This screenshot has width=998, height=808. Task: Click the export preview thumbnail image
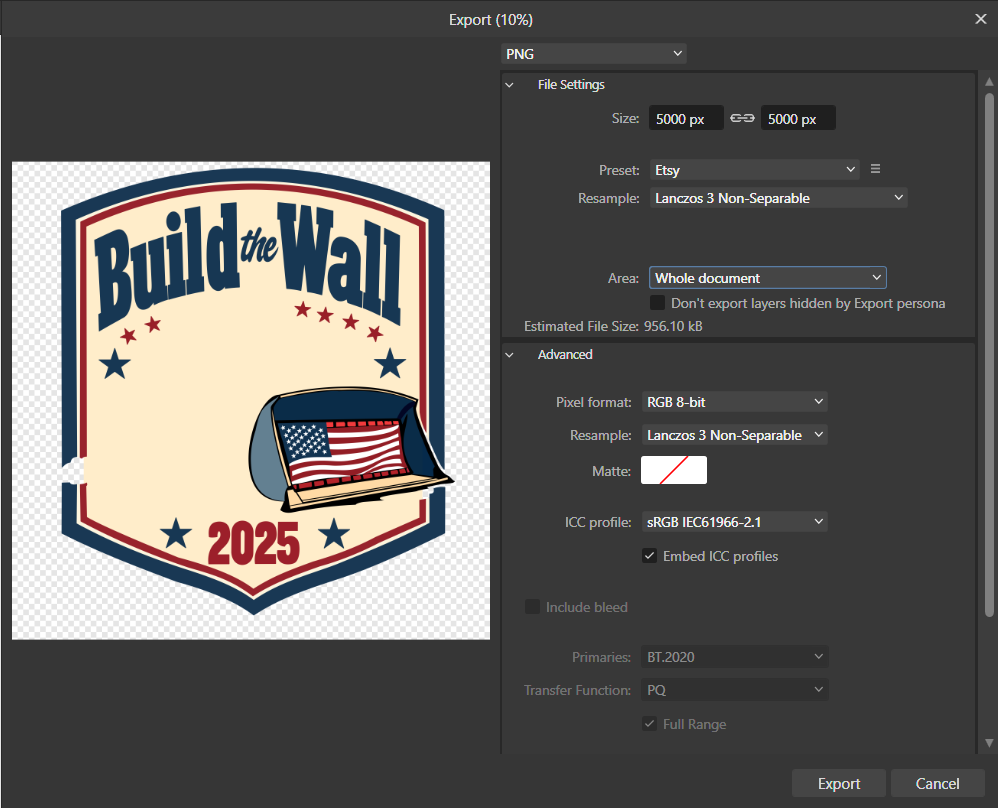click(x=251, y=400)
